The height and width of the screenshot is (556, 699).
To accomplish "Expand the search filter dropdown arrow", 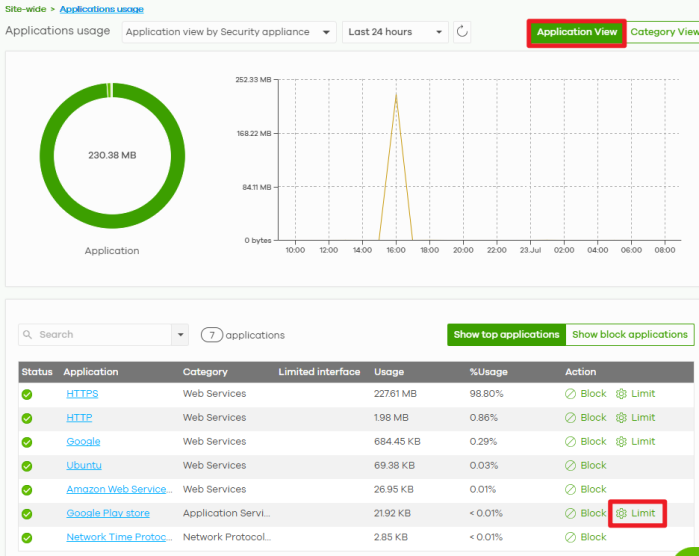I will 180,334.
